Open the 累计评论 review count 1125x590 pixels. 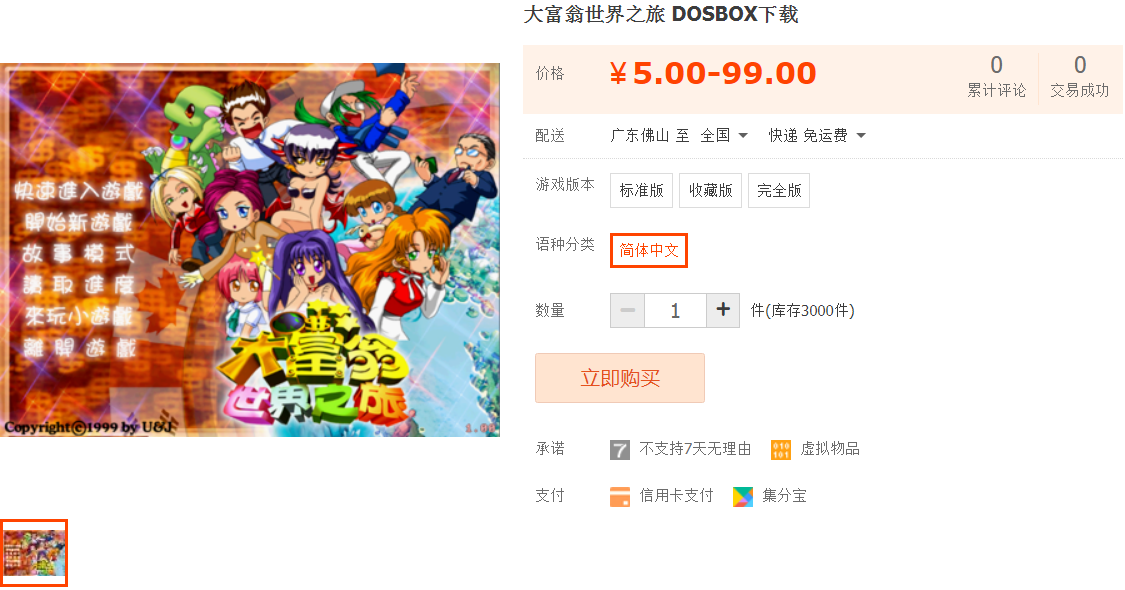(x=997, y=76)
